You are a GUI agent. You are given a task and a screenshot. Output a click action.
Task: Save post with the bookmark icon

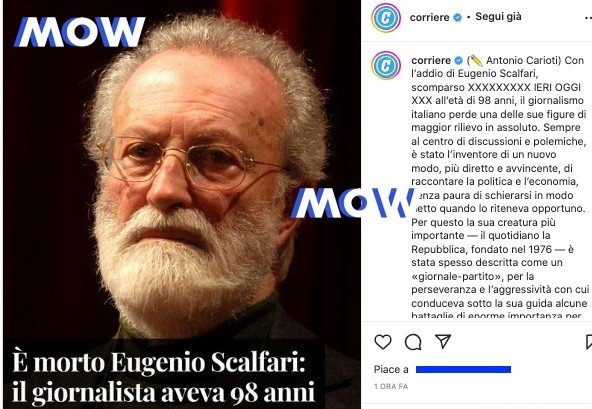pos(589,342)
